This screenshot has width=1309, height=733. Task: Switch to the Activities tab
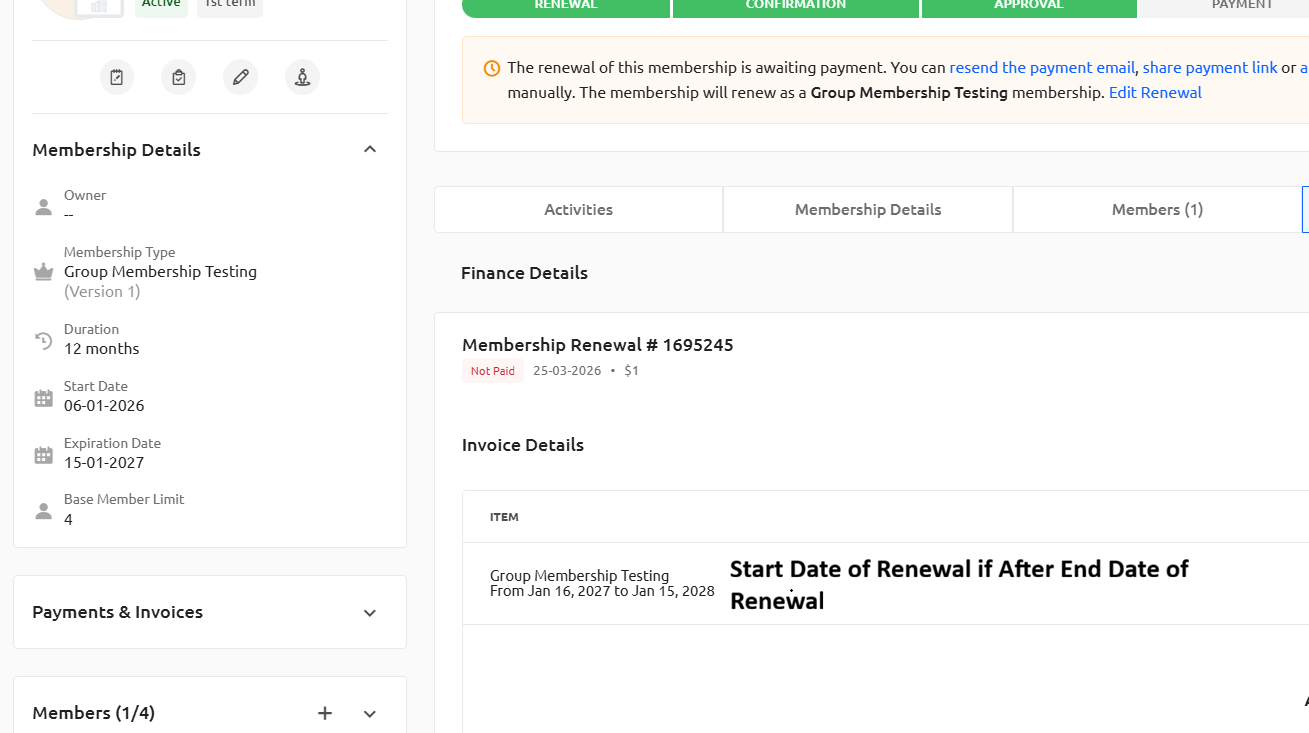pyautogui.click(x=578, y=209)
